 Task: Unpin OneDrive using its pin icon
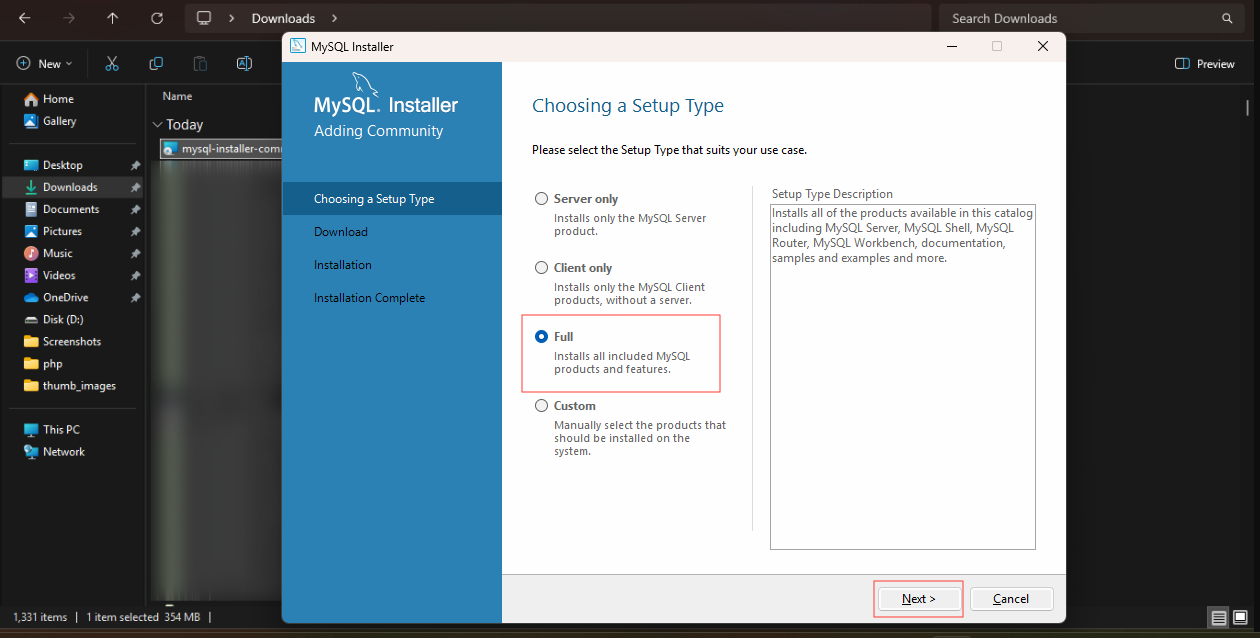pyautogui.click(x=135, y=297)
